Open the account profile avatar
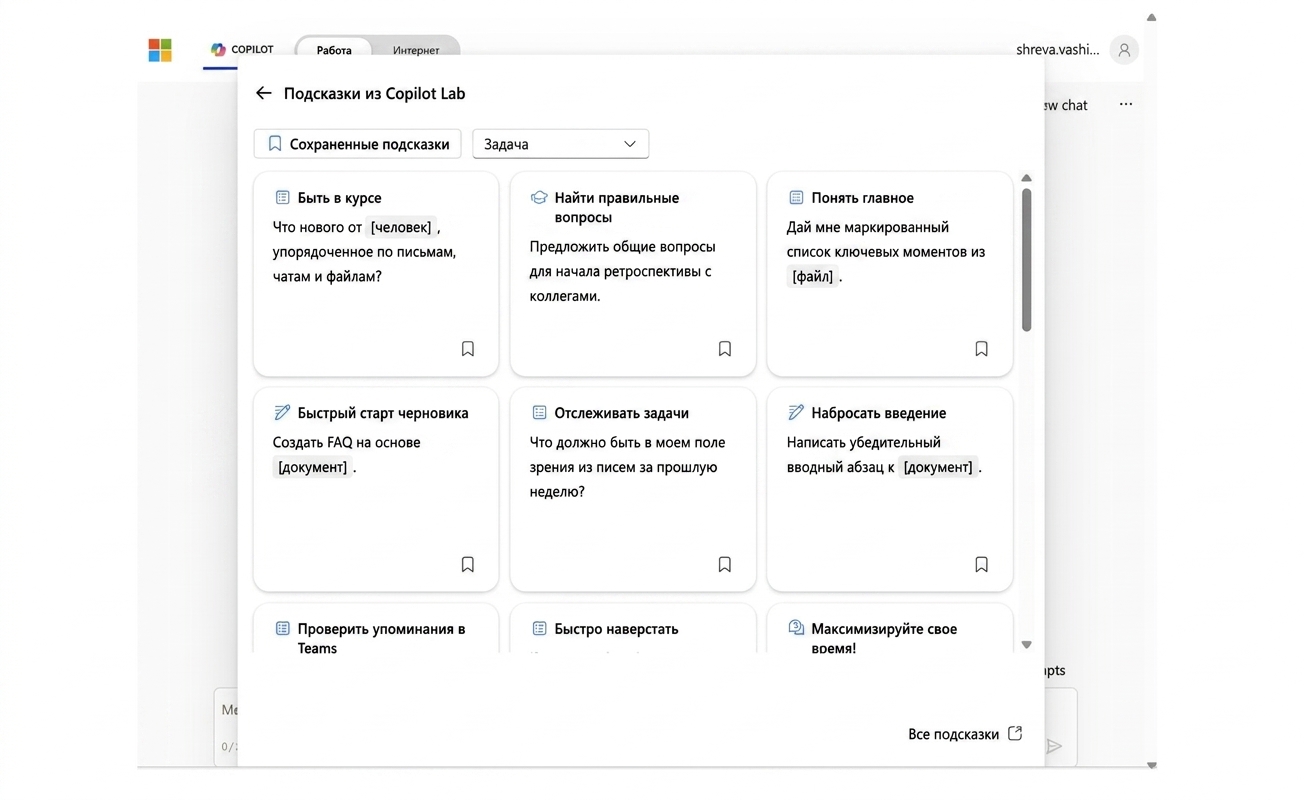The image size is (1304, 800). (x=1124, y=50)
